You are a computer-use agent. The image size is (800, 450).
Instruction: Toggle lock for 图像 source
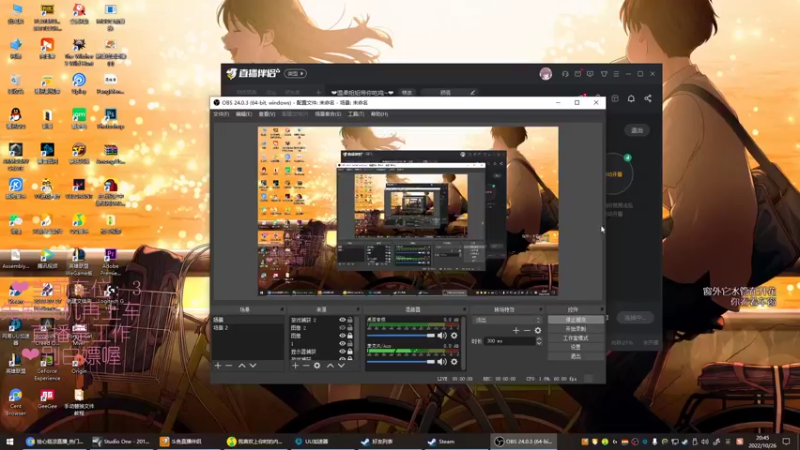point(350,336)
